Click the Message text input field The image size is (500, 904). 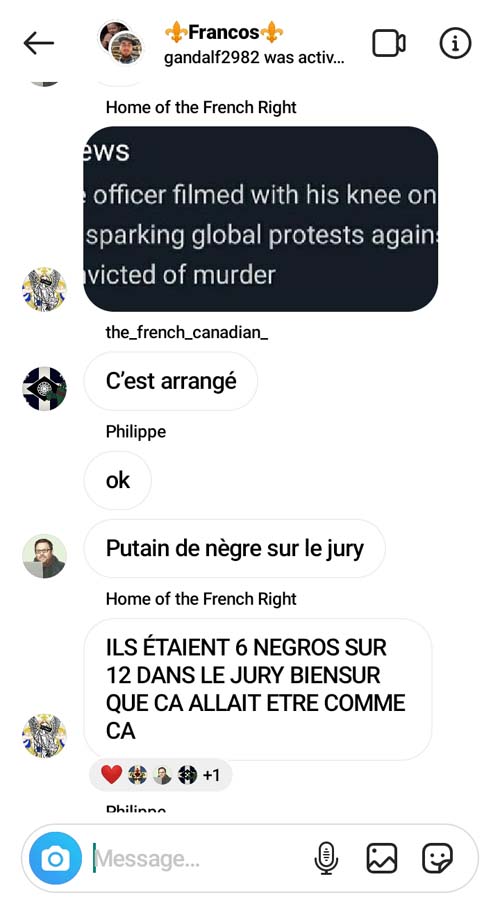tap(199, 859)
